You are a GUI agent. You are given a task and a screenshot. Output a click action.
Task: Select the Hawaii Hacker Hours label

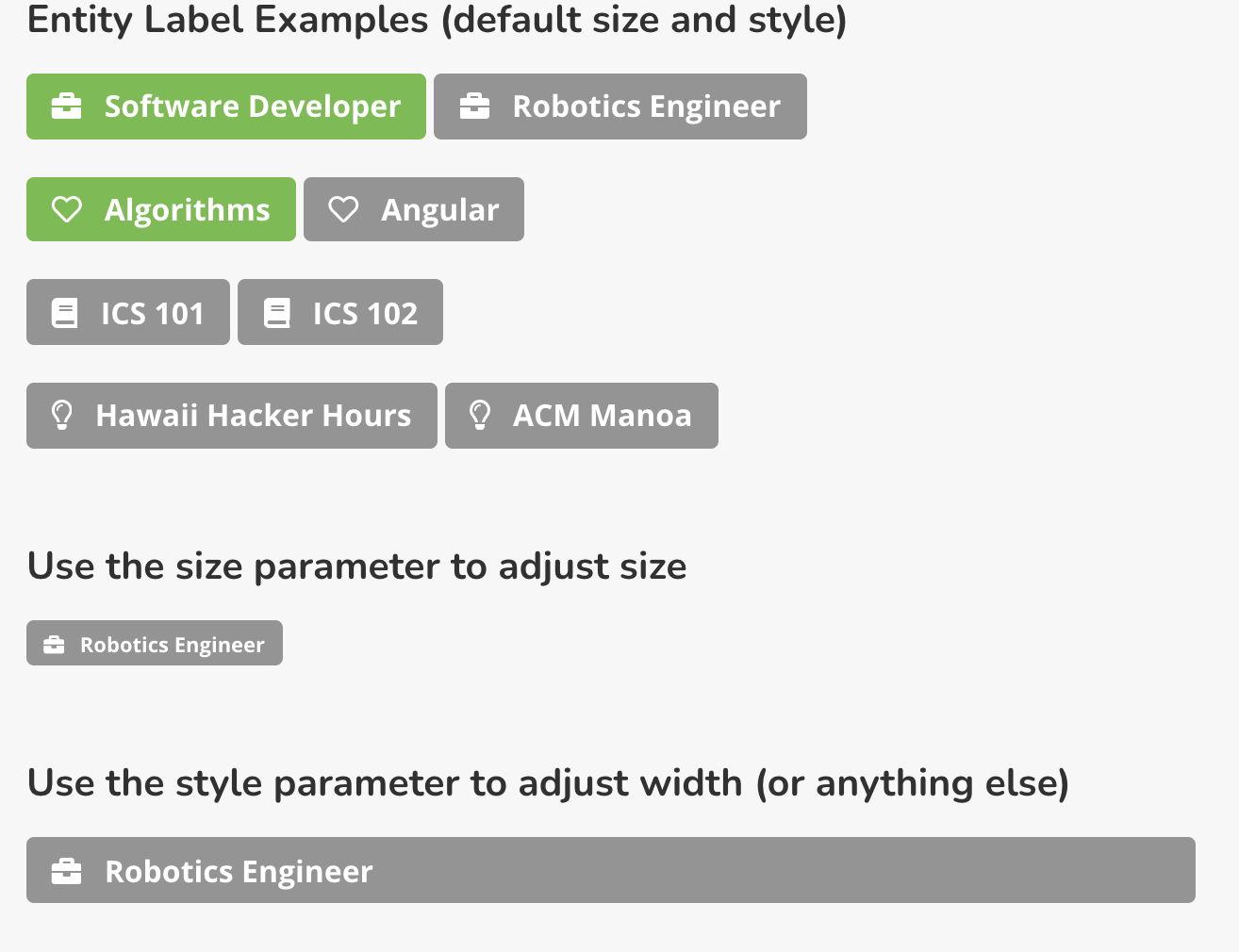click(x=232, y=416)
